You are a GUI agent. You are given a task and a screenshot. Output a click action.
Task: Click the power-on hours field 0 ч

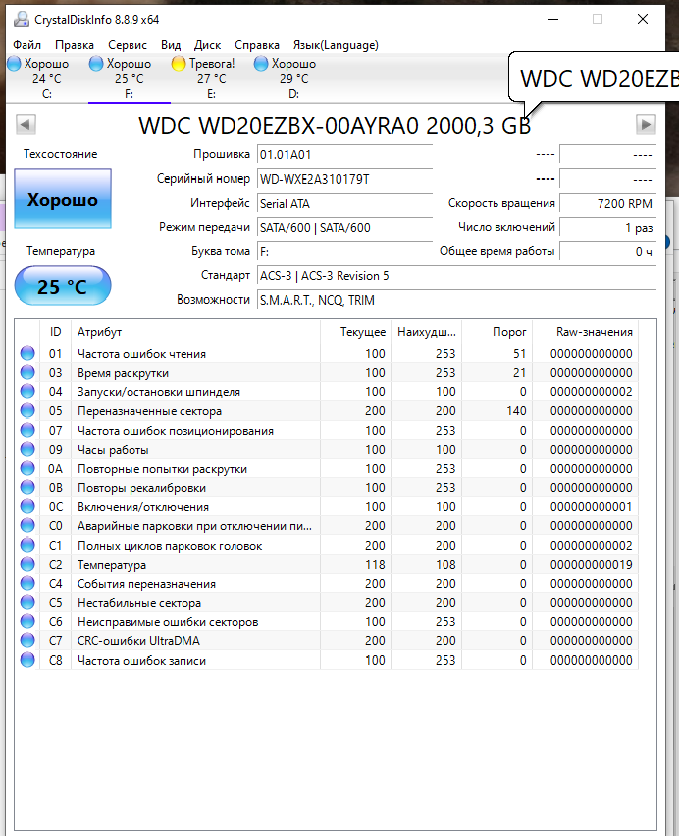pos(608,252)
